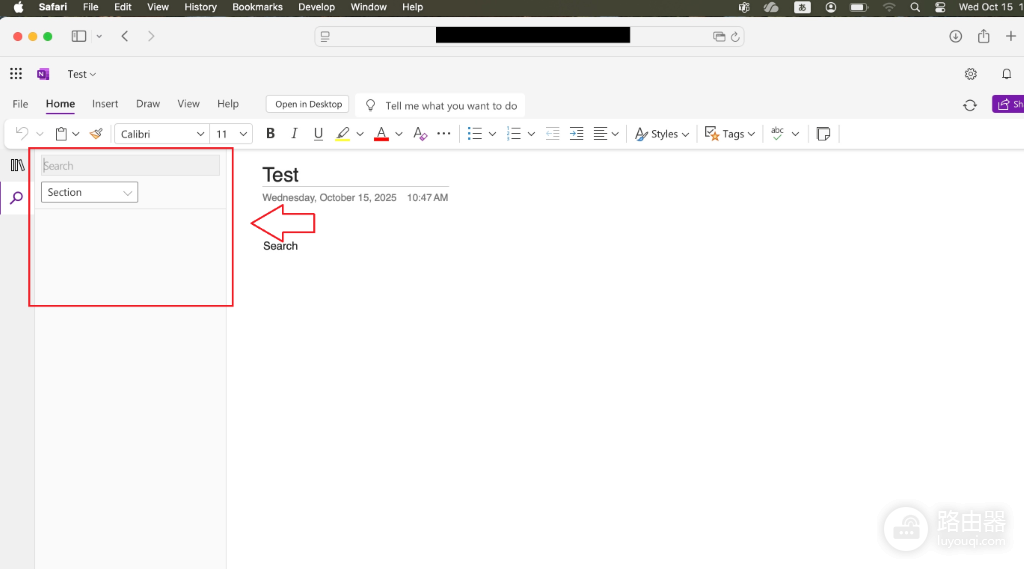
Task: Reload the page in Safari
Action: click(735, 37)
